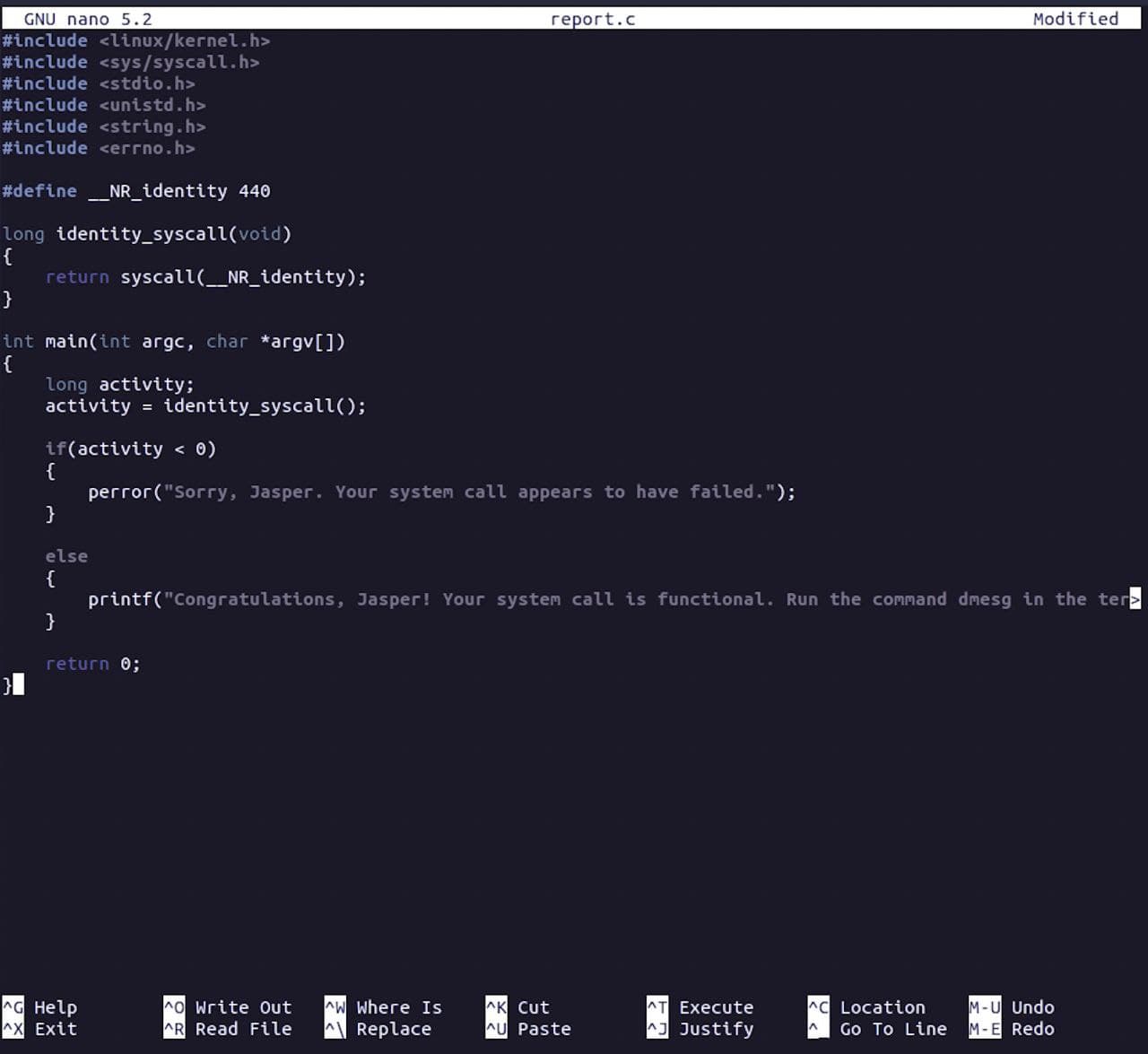The width and height of the screenshot is (1148, 1054).
Task: Click the line-continuation marker on the printf line
Action: coord(1135,598)
